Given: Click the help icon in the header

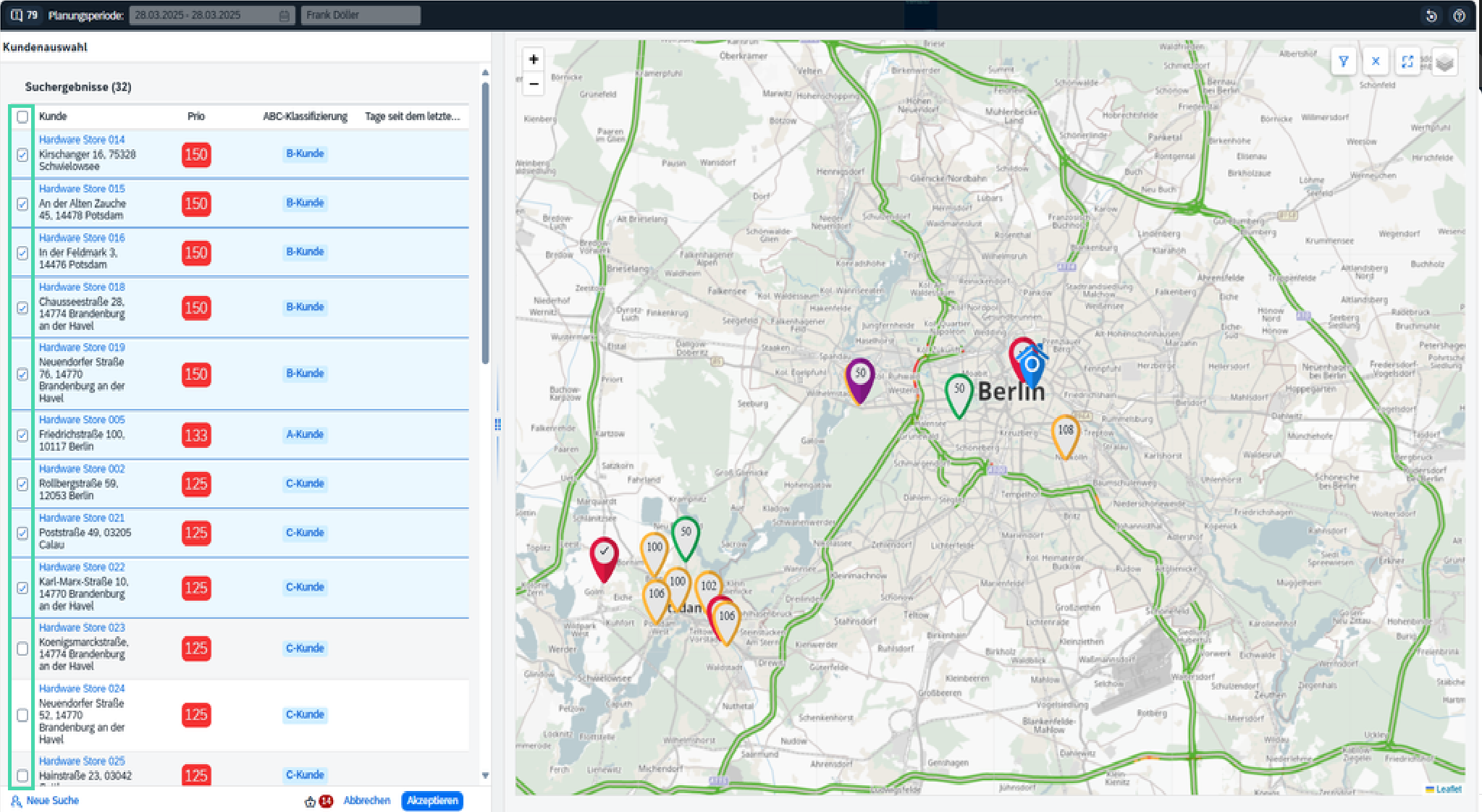Looking at the screenshot, I should tap(1459, 15).
